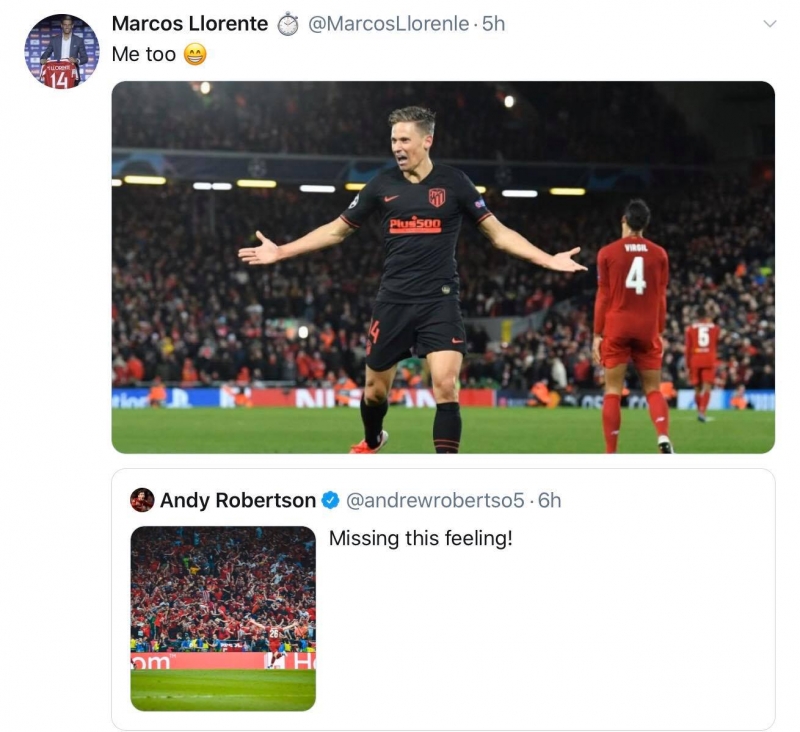Visit the @MarcosLlorenle handle

[x=388, y=24]
